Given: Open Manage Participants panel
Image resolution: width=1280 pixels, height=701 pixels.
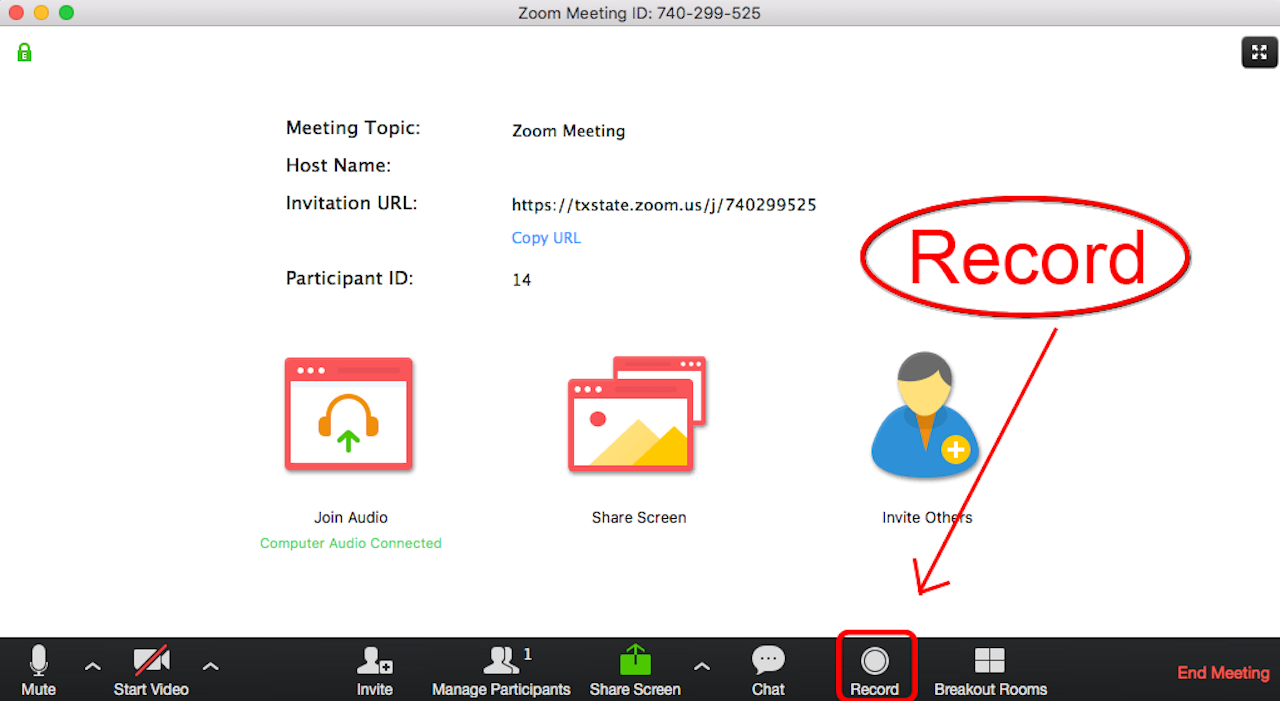Looking at the screenshot, I should pyautogui.click(x=501, y=669).
